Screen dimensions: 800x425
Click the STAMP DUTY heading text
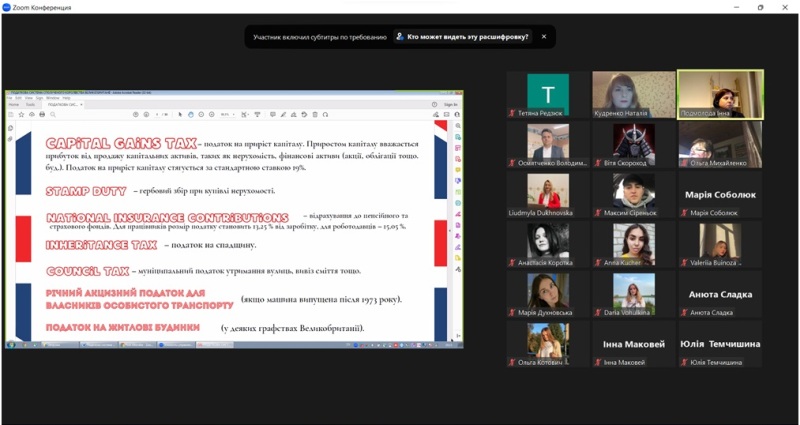pos(86,191)
